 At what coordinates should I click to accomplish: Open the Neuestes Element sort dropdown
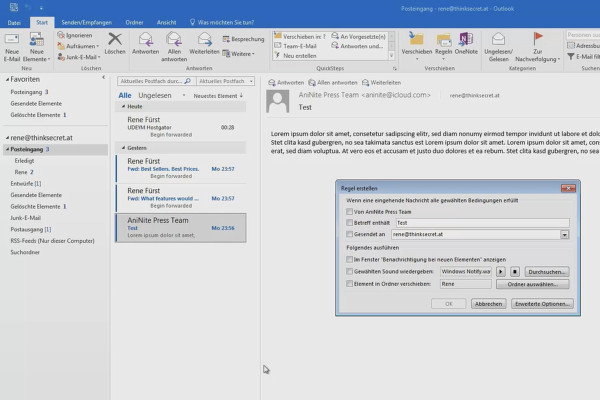coord(218,96)
